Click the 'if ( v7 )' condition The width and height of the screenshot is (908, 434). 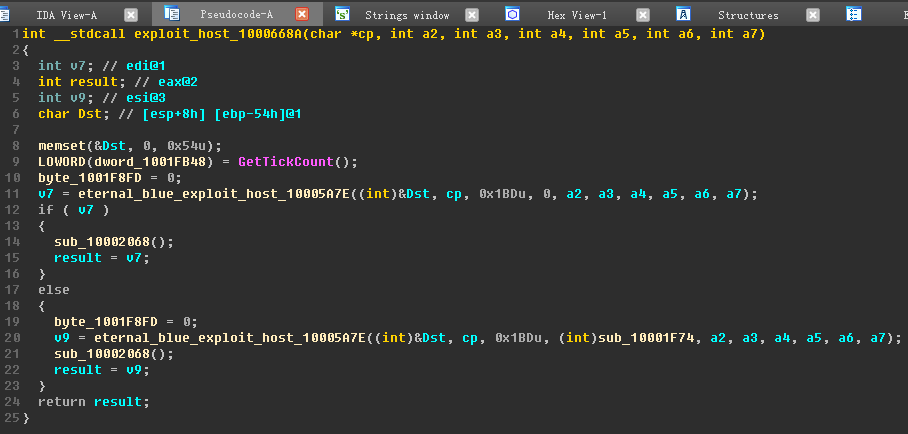[x=74, y=210]
